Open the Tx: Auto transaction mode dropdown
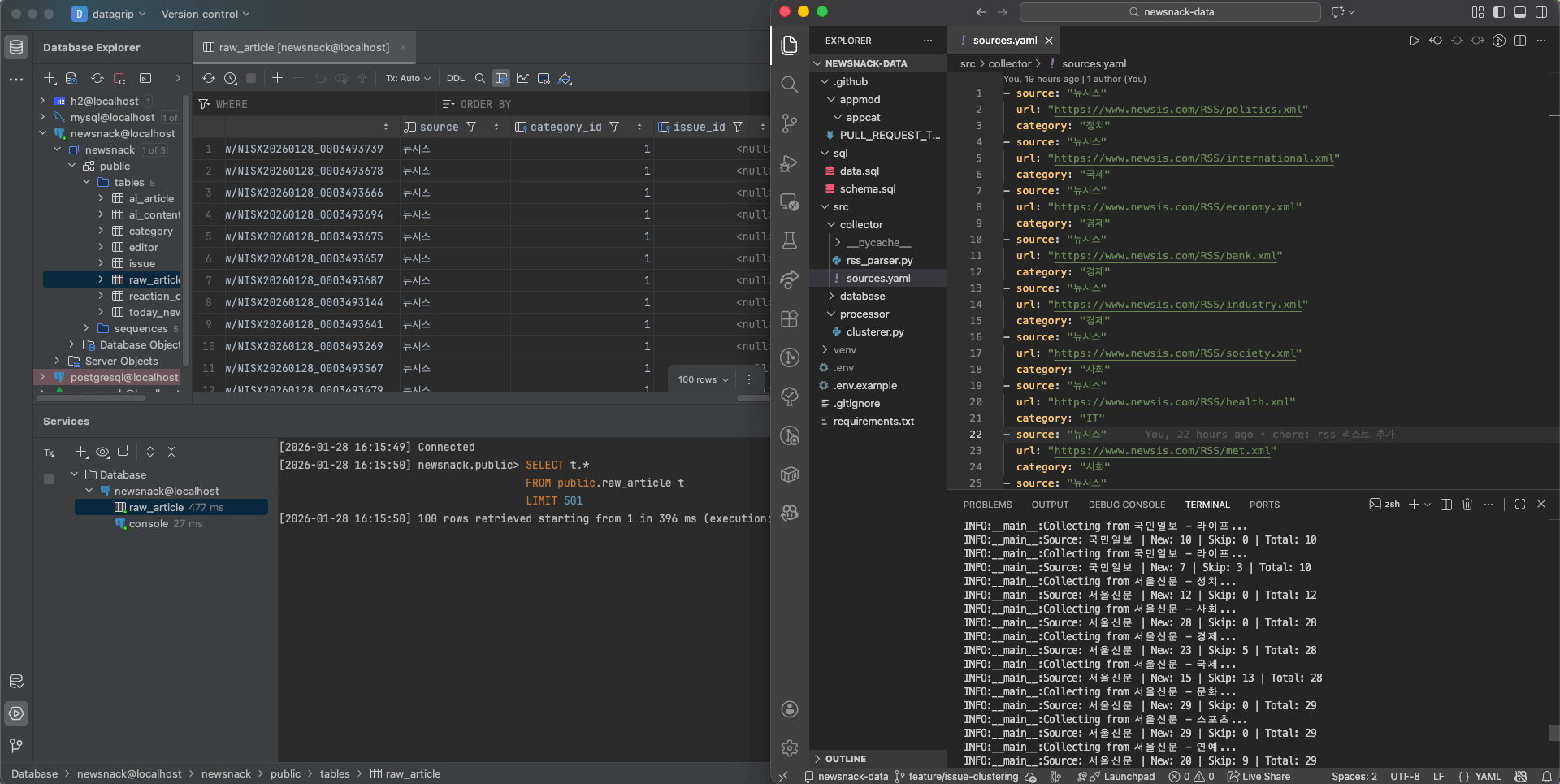1560x784 pixels. pyautogui.click(x=408, y=79)
